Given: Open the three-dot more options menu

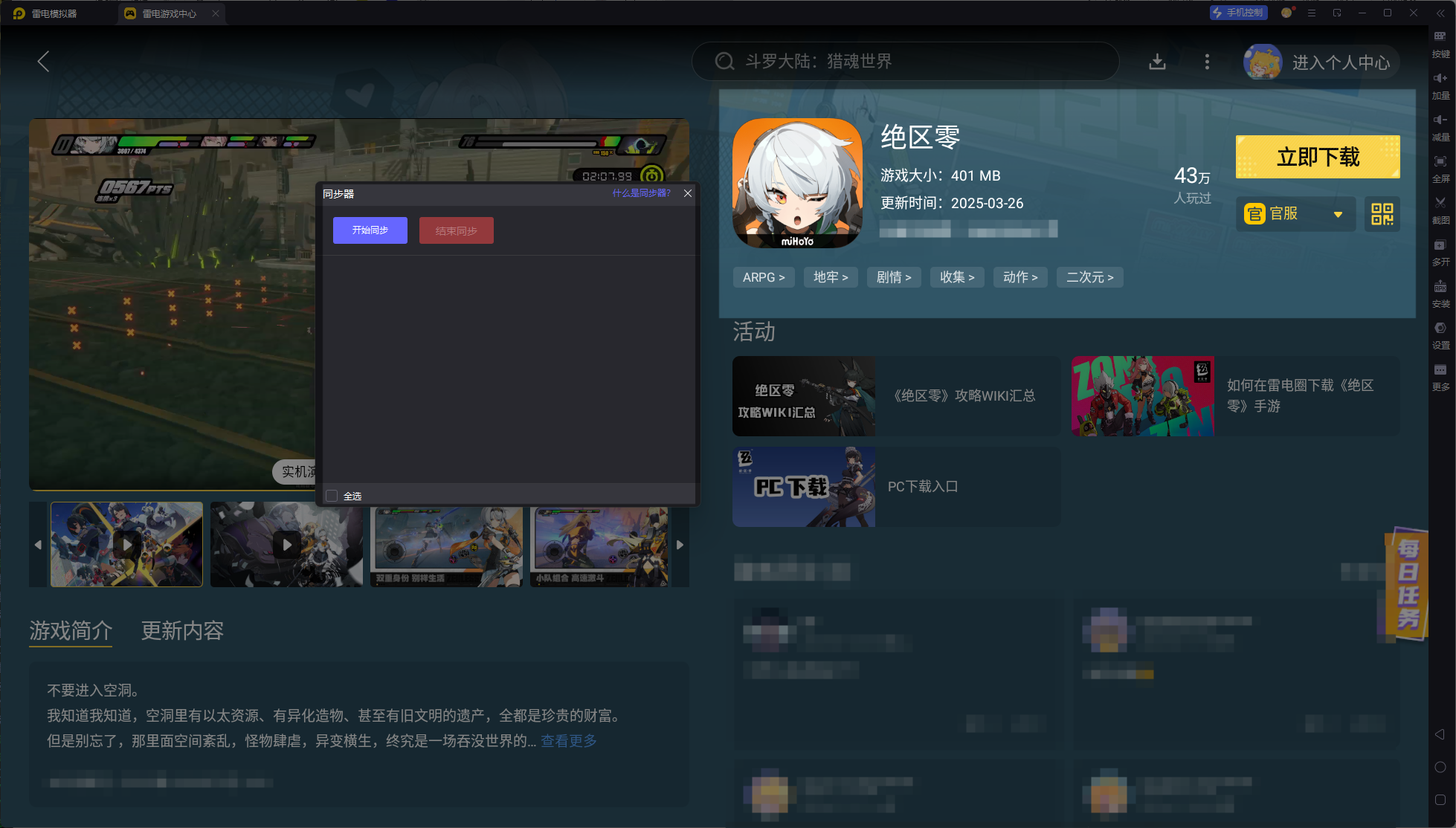Looking at the screenshot, I should (1207, 62).
